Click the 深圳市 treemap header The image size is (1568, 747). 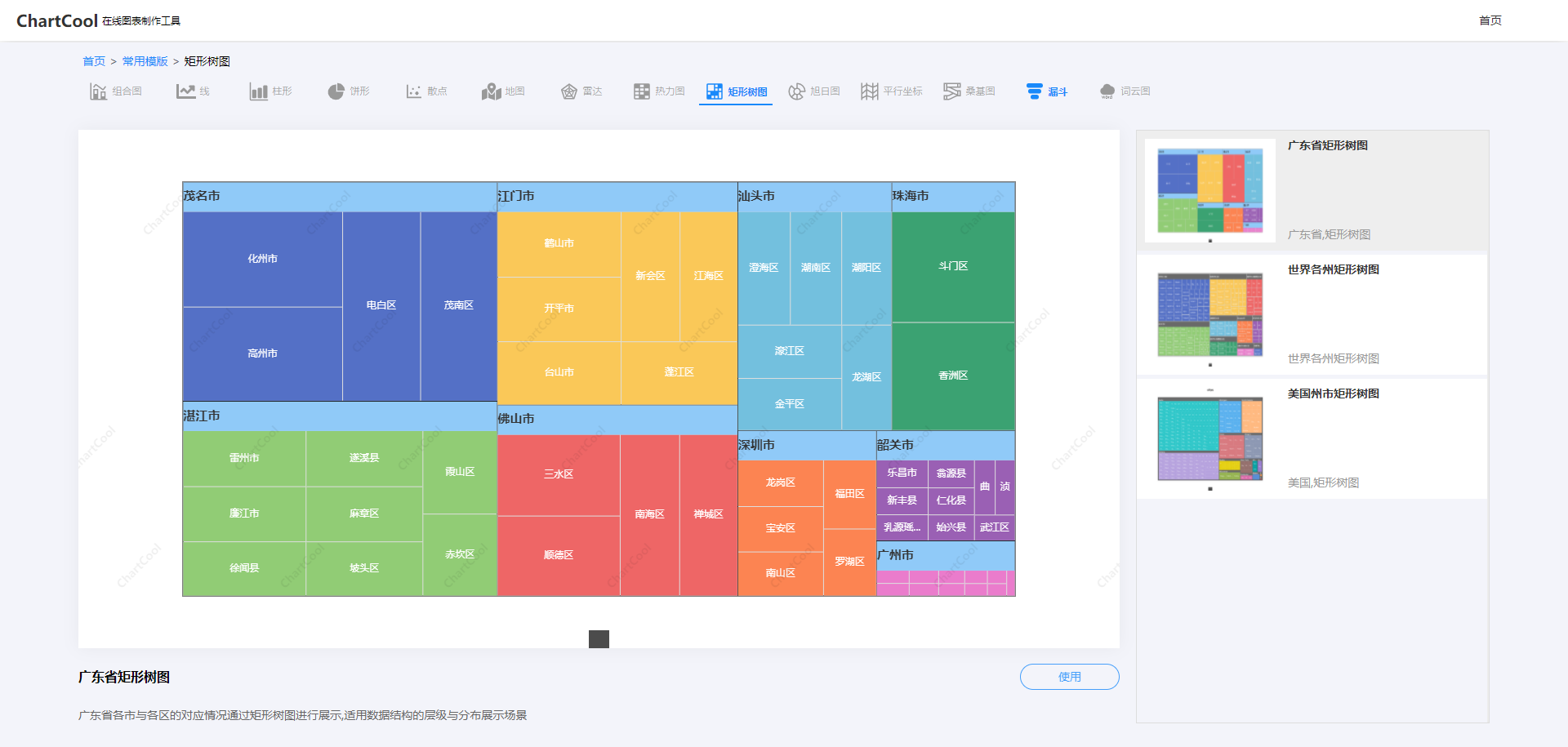(807, 446)
